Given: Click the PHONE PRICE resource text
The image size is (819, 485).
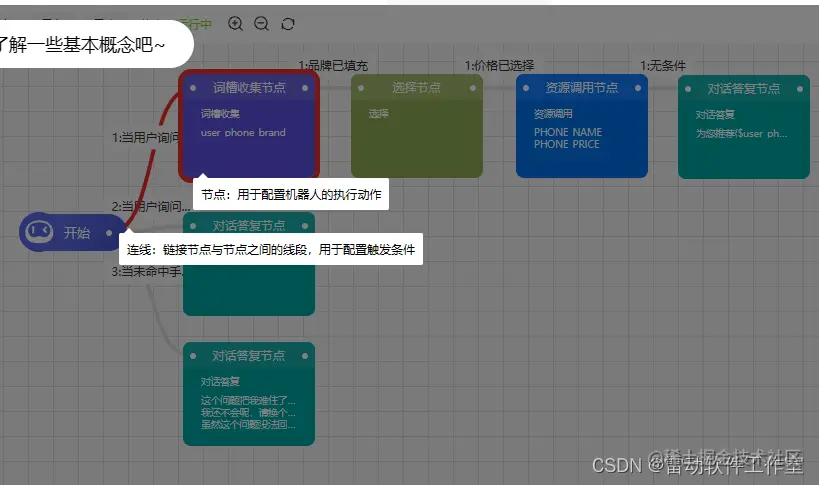Looking at the screenshot, I should point(567,144).
